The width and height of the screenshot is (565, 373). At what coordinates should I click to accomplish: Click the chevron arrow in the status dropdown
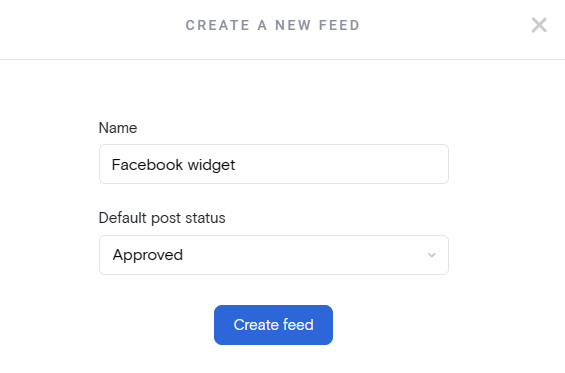coord(432,255)
